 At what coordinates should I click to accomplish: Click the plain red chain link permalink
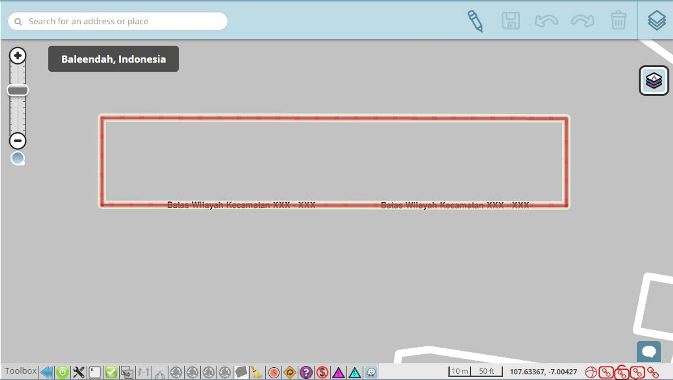pos(653,372)
